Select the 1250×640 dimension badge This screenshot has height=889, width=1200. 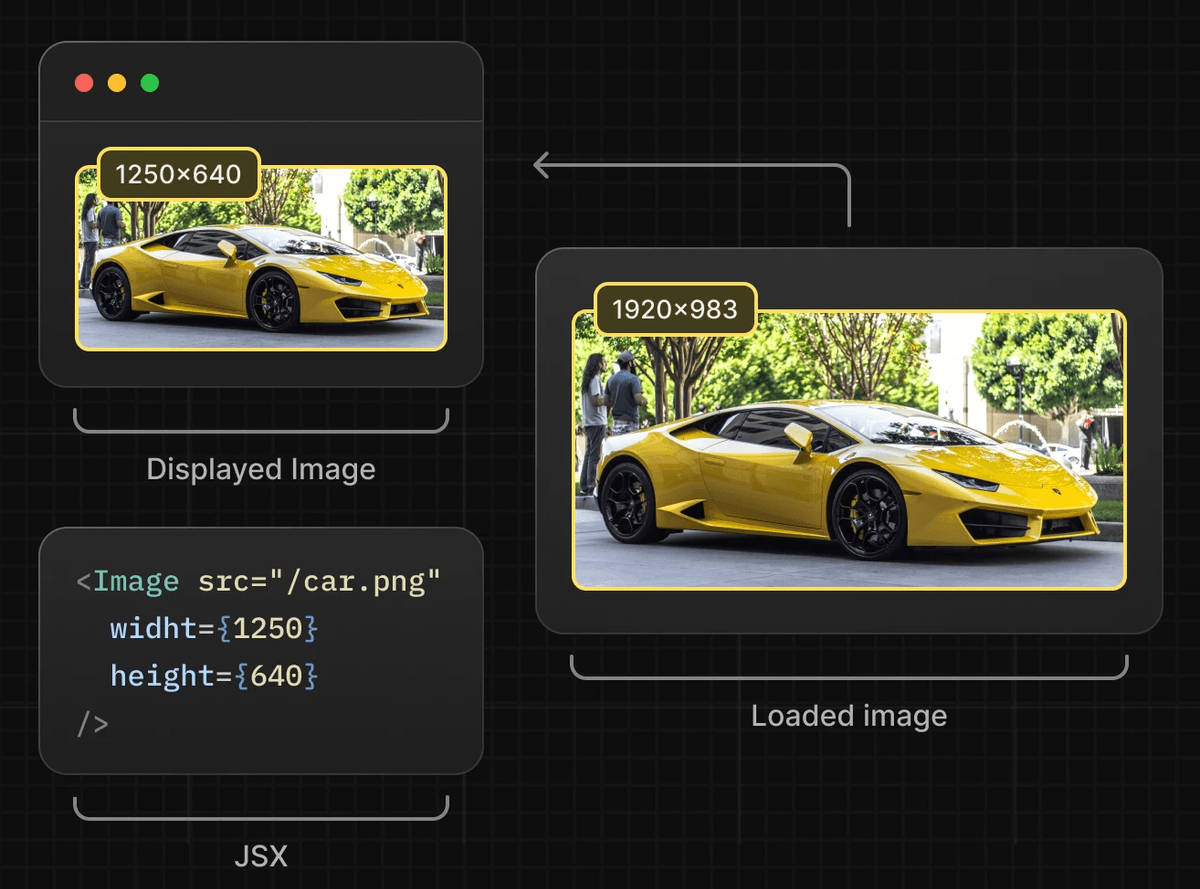[x=178, y=174]
